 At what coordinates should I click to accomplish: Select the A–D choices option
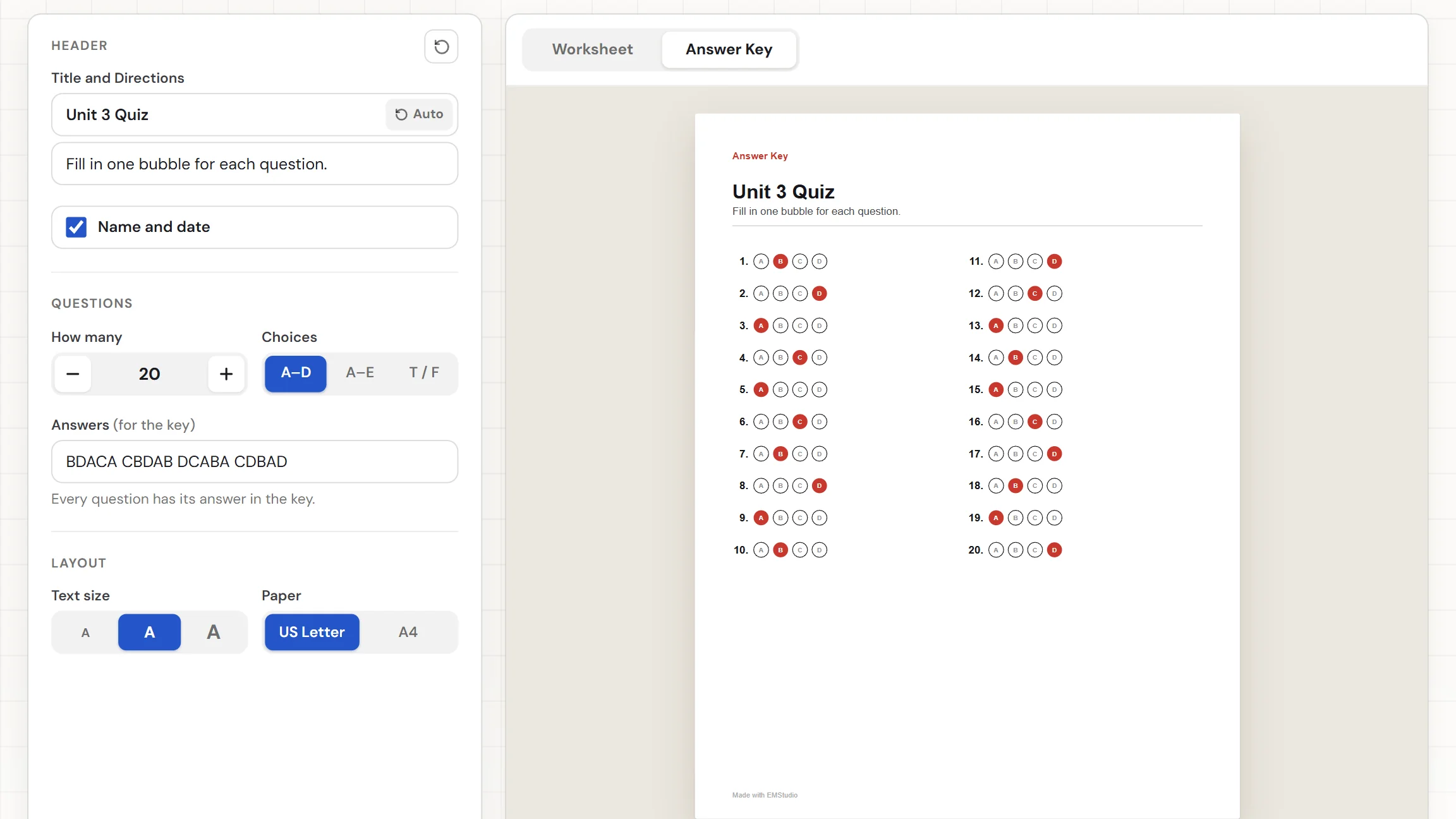tap(296, 373)
